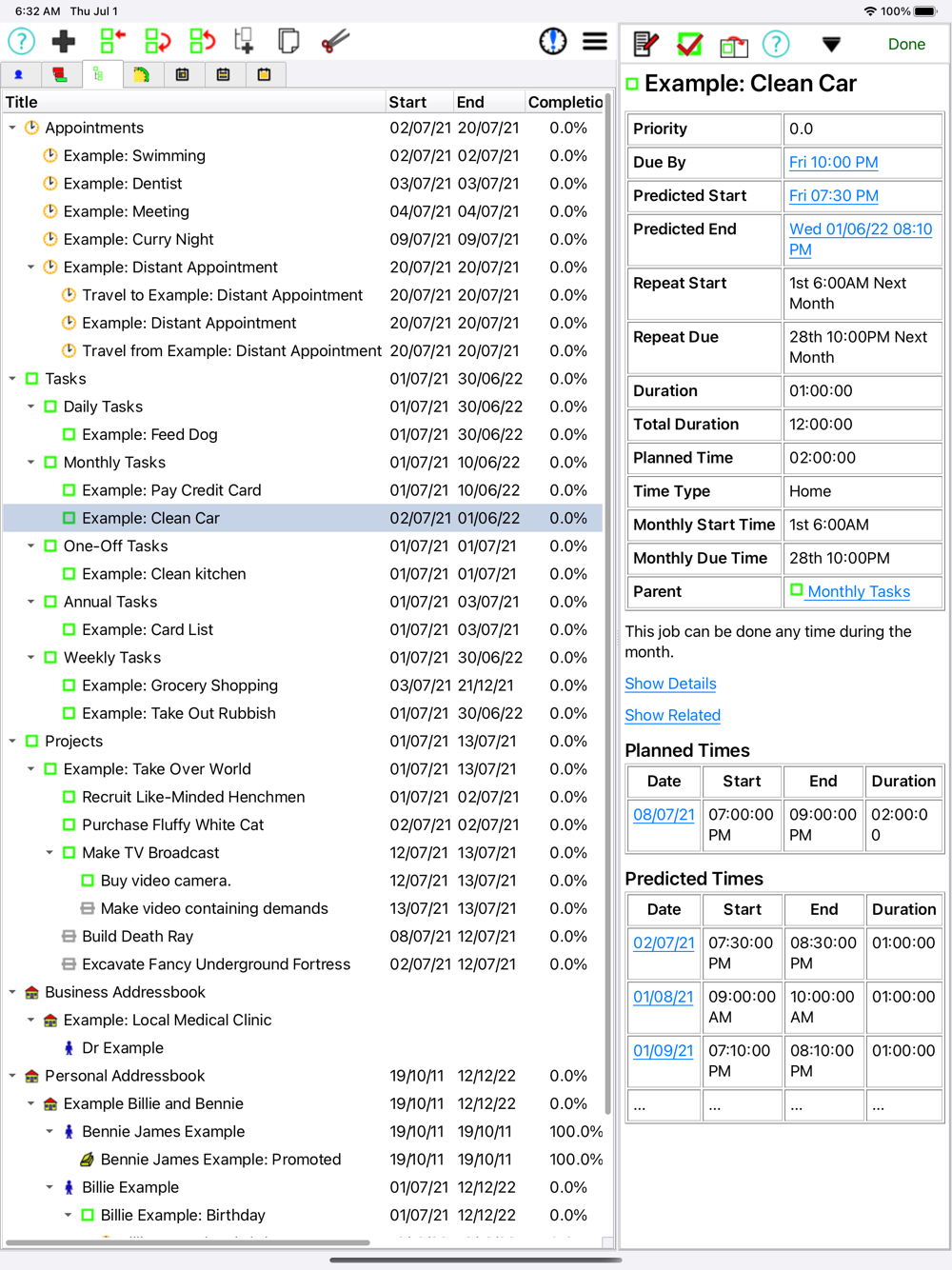The image size is (952, 1270).
Task: Collapse the Monthly Tasks group
Action: click(31, 463)
